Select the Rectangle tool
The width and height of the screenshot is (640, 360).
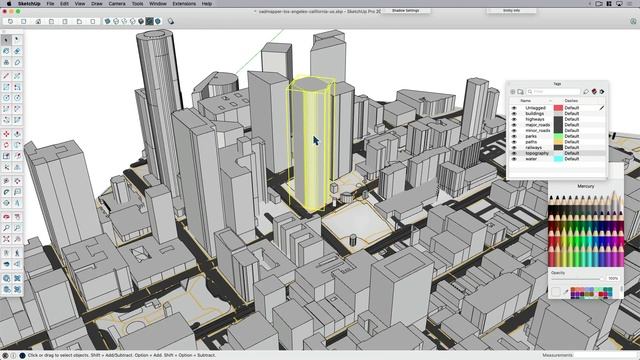tap(6, 87)
